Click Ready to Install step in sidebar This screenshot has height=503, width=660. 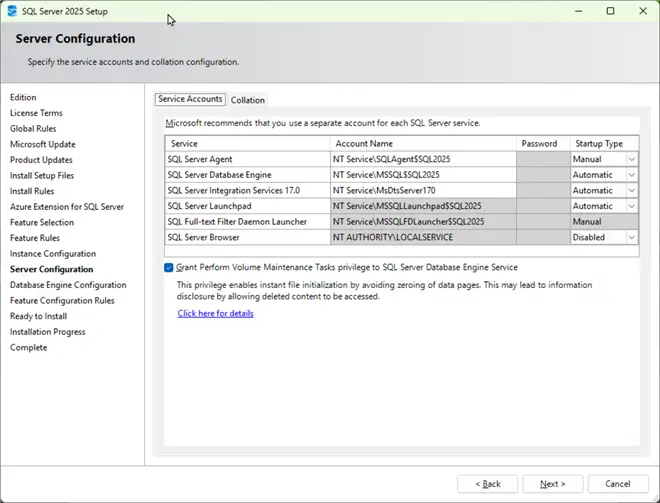39,316
